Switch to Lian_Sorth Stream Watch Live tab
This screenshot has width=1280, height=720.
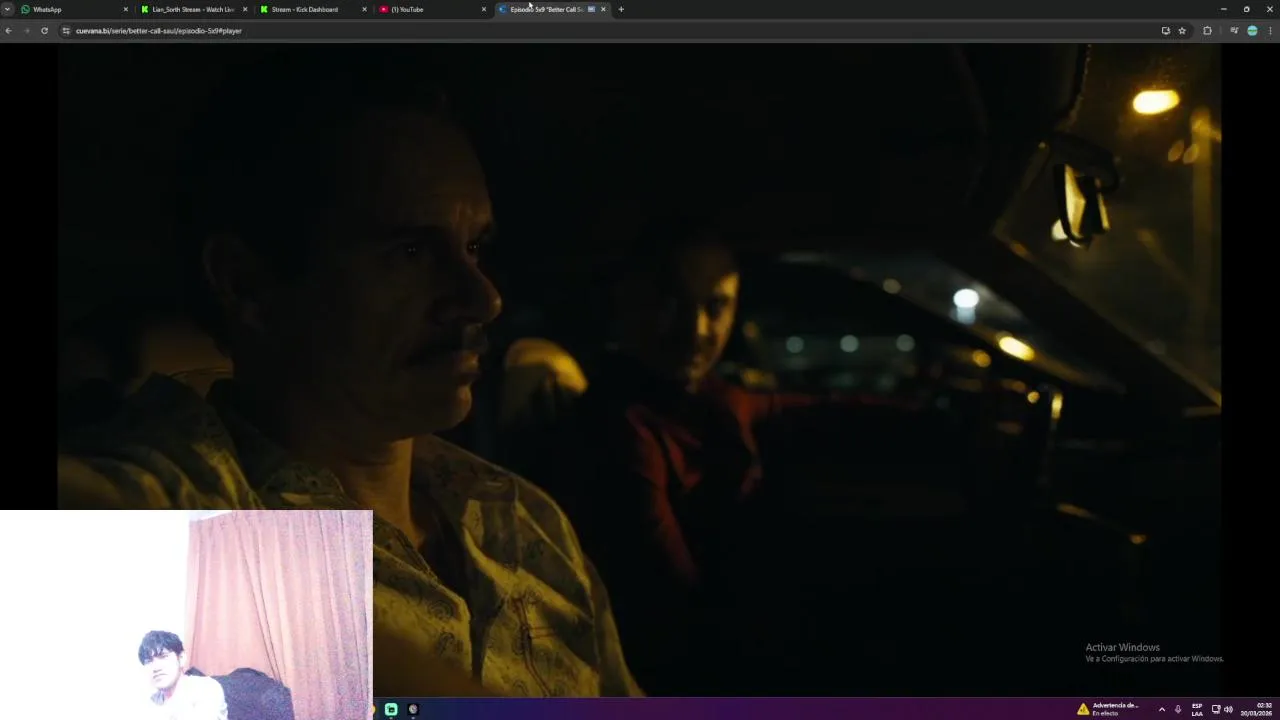(x=193, y=9)
